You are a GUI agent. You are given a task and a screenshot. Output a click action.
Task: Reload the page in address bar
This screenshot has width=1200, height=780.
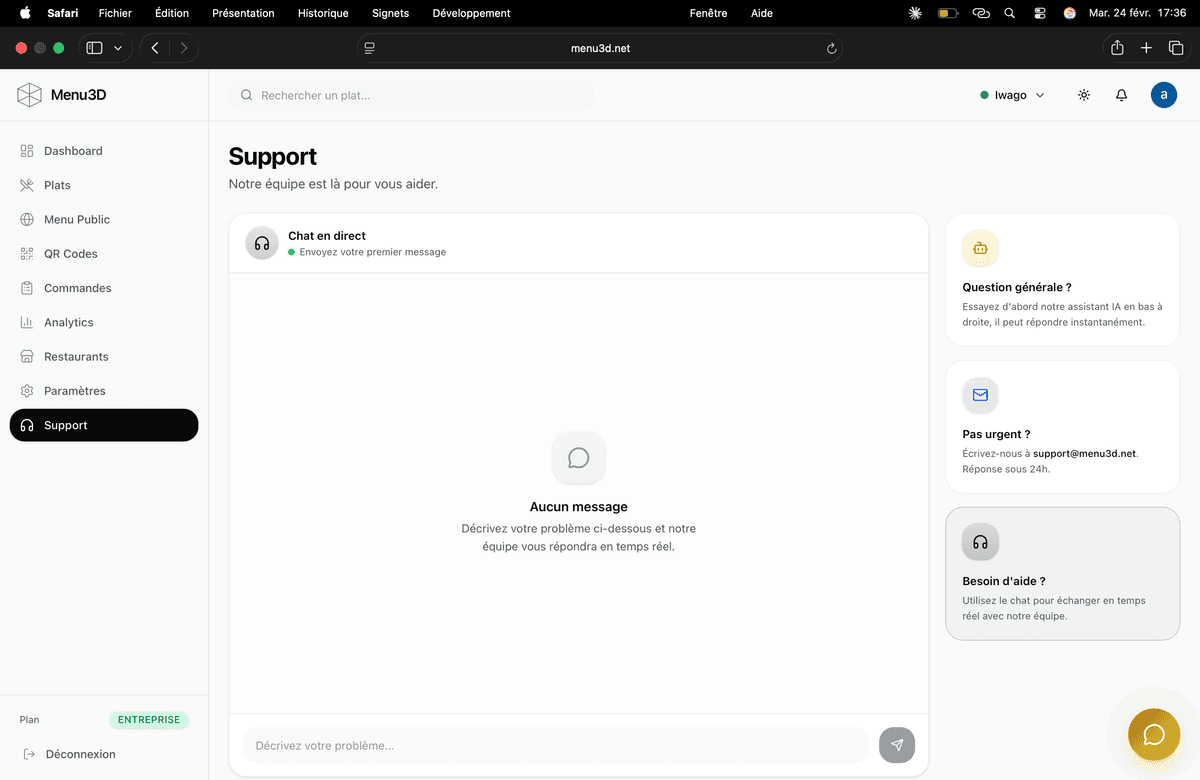point(831,48)
